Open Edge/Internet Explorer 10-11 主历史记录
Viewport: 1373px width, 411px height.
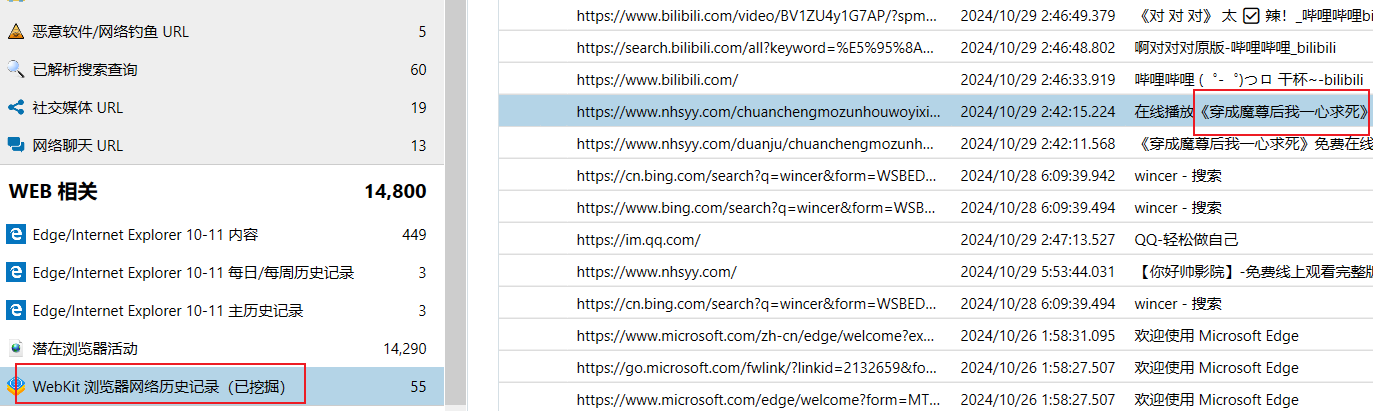[x=221, y=310]
